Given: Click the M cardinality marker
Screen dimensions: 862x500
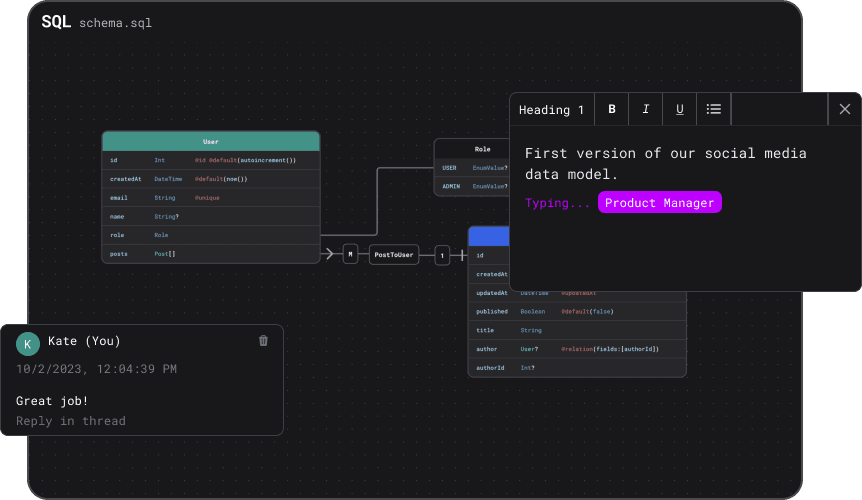Looking at the screenshot, I should pos(350,255).
